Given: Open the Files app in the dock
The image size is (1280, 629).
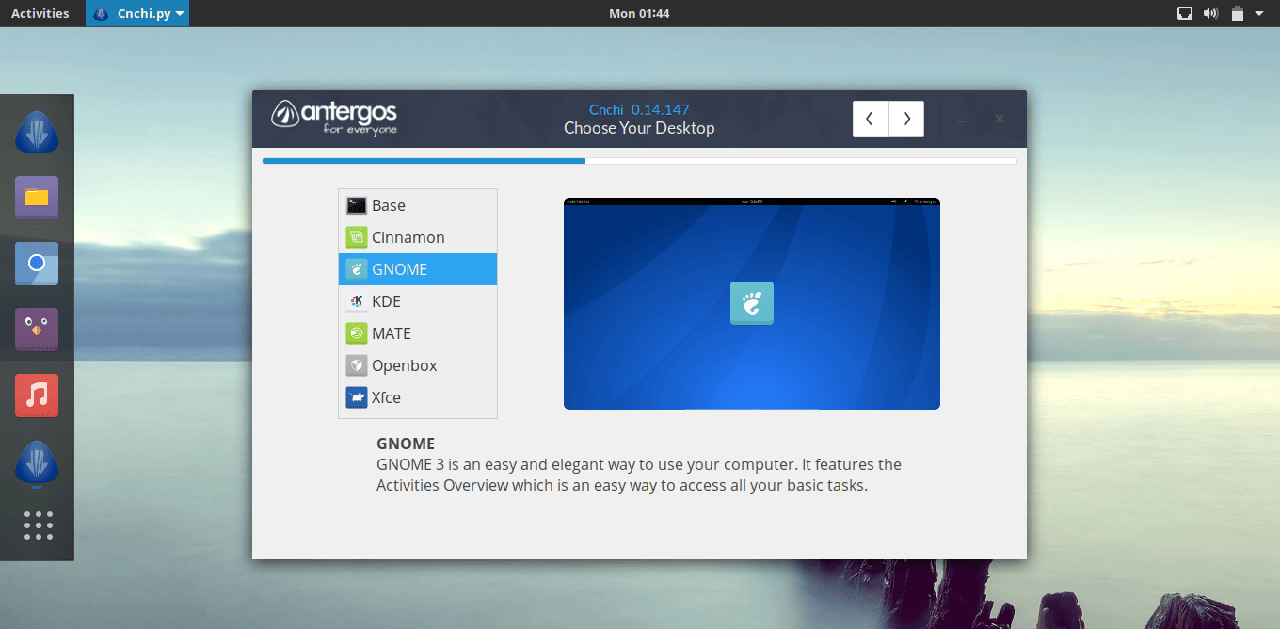Looking at the screenshot, I should (37, 197).
